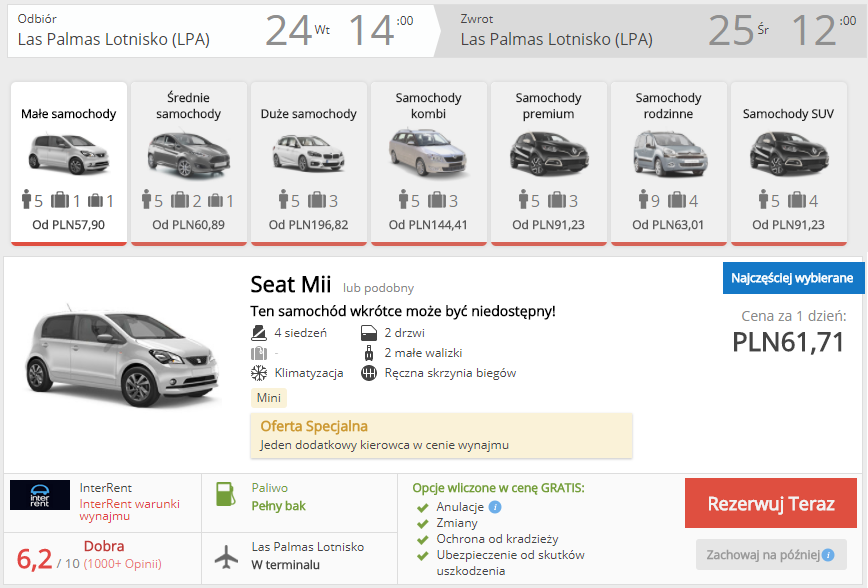Click the return time 12:00
868x588 pixels.
tap(824, 30)
